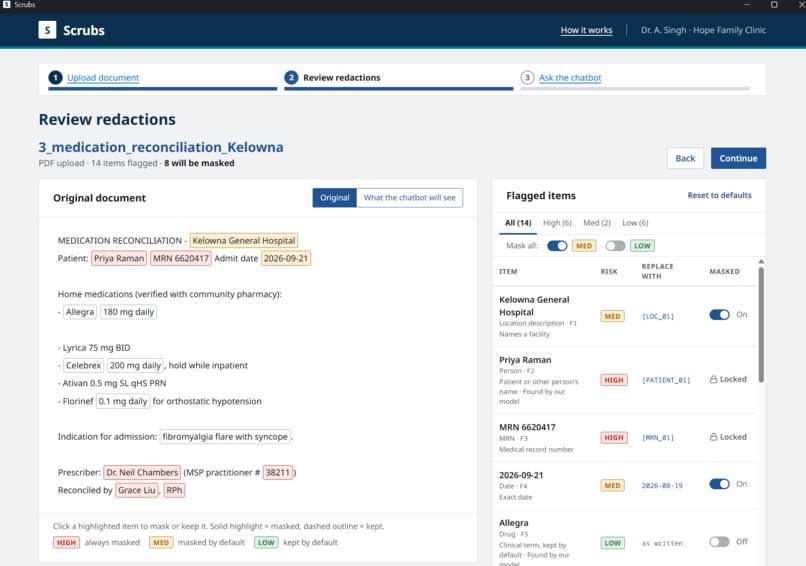The height and width of the screenshot is (566, 806).
Task: Click the Scrubs logo icon
Action: click(47, 30)
